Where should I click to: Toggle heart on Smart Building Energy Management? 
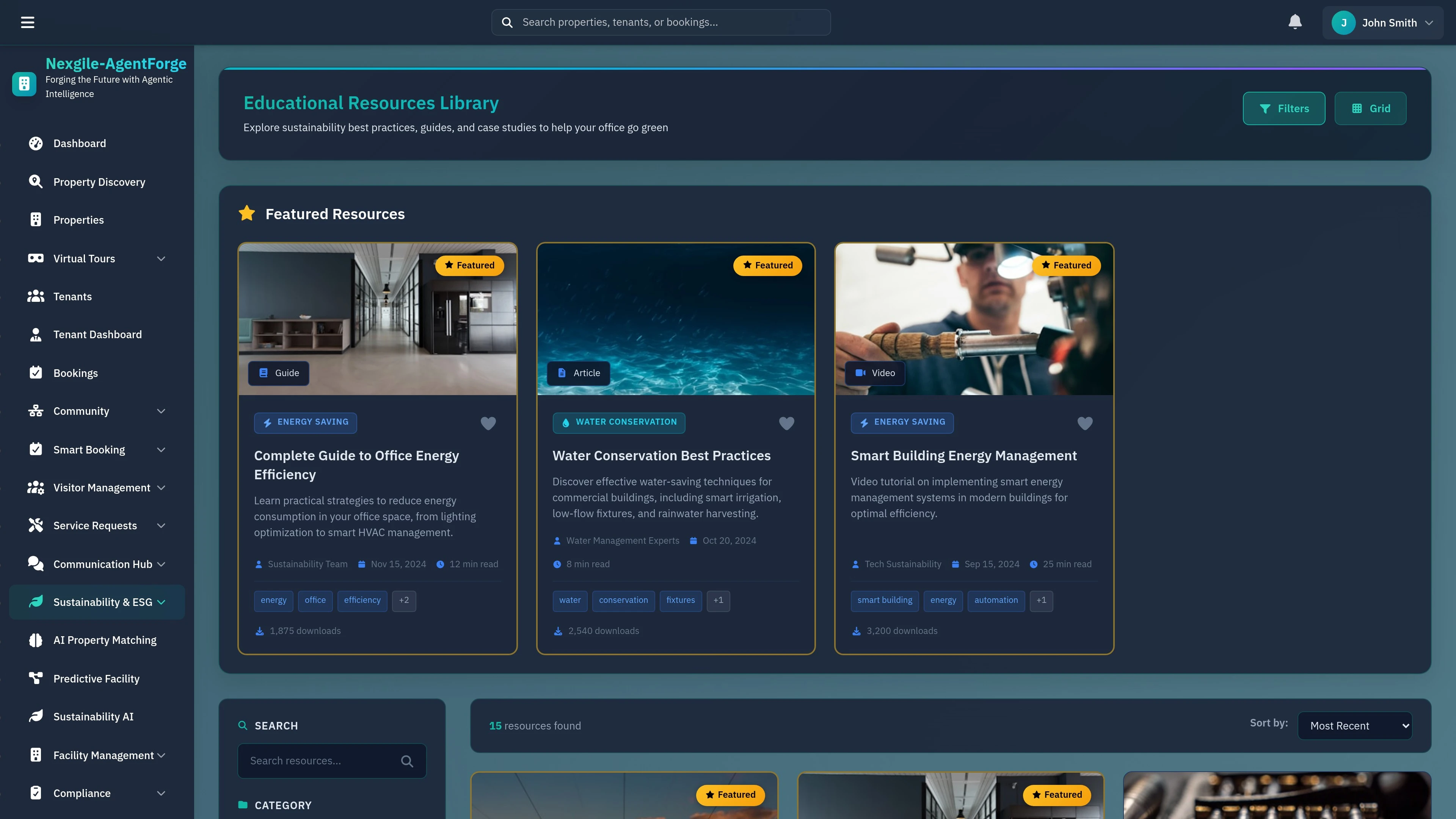(1085, 423)
